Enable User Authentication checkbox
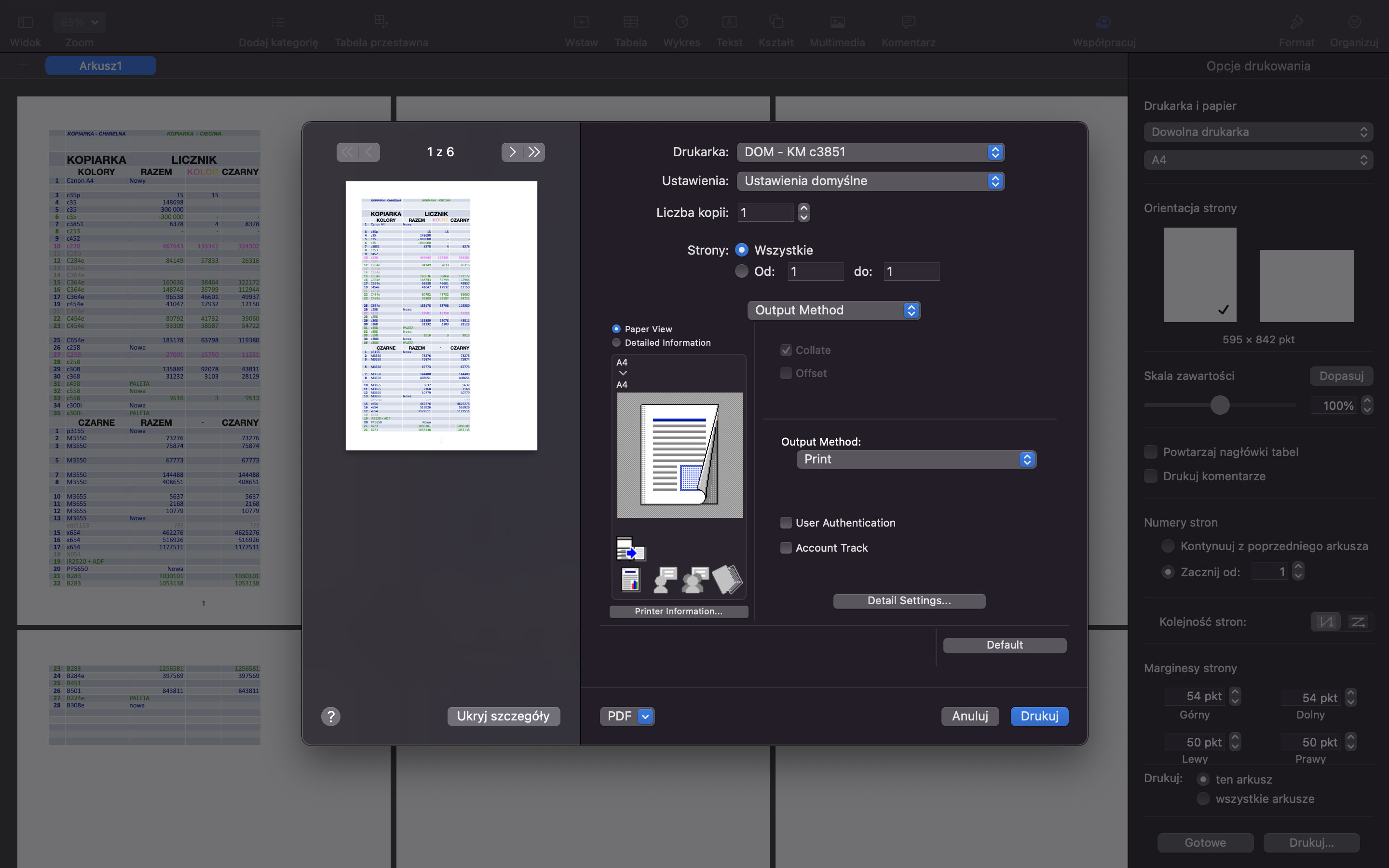The width and height of the screenshot is (1389, 868). [x=786, y=523]
